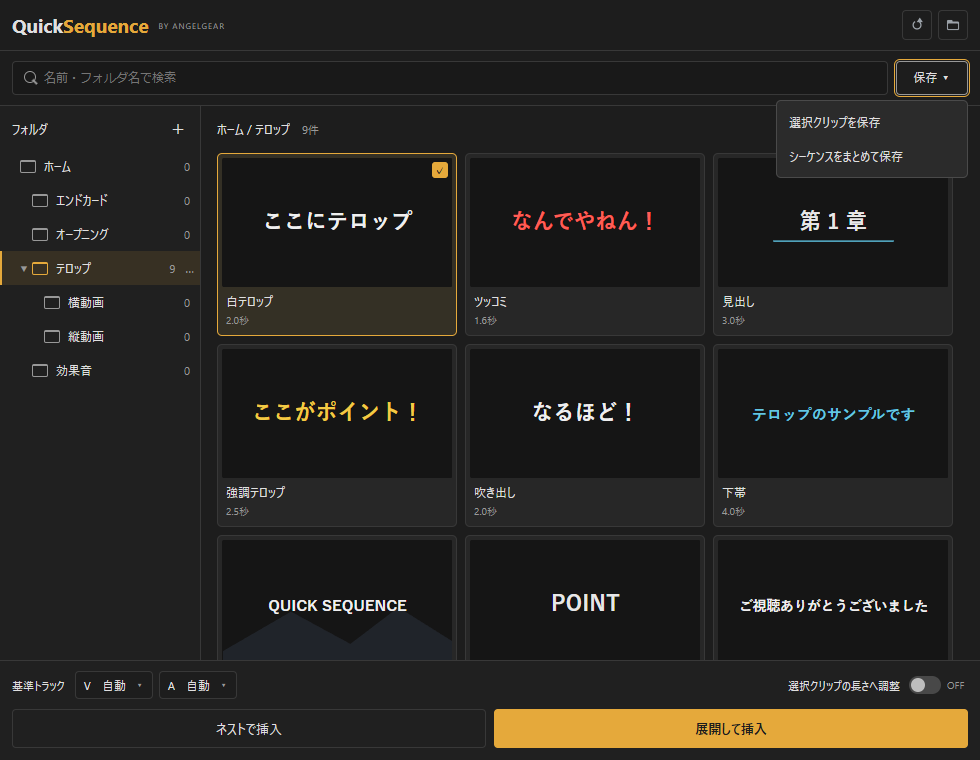Click the refresh icon in header

(x=917, y=25)
